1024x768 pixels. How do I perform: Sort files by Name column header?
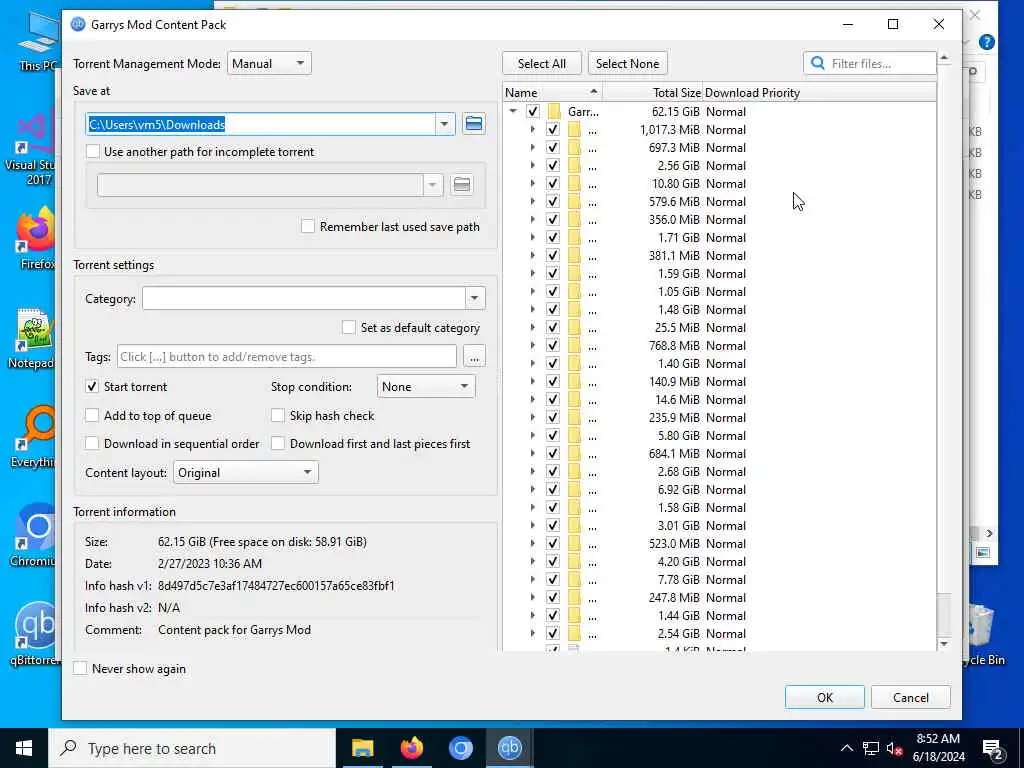(552, 93)
